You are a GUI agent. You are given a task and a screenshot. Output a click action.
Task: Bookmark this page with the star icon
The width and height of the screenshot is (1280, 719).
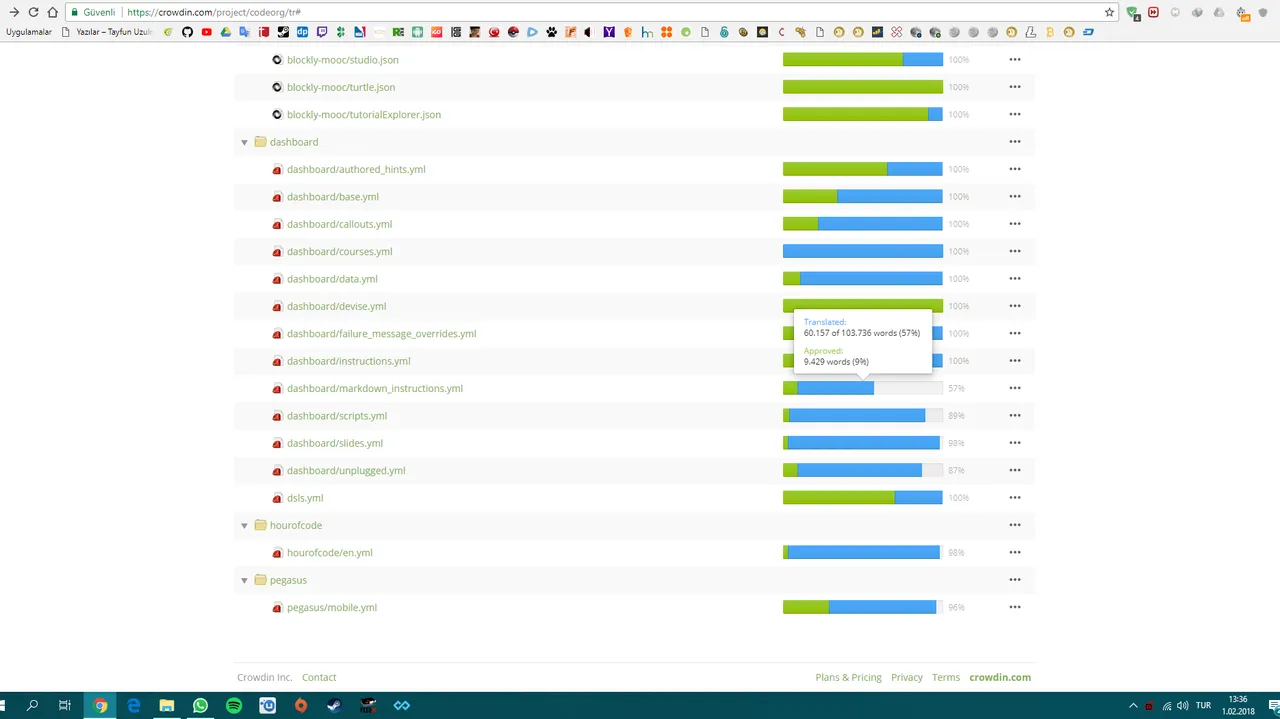(1109, 12)
